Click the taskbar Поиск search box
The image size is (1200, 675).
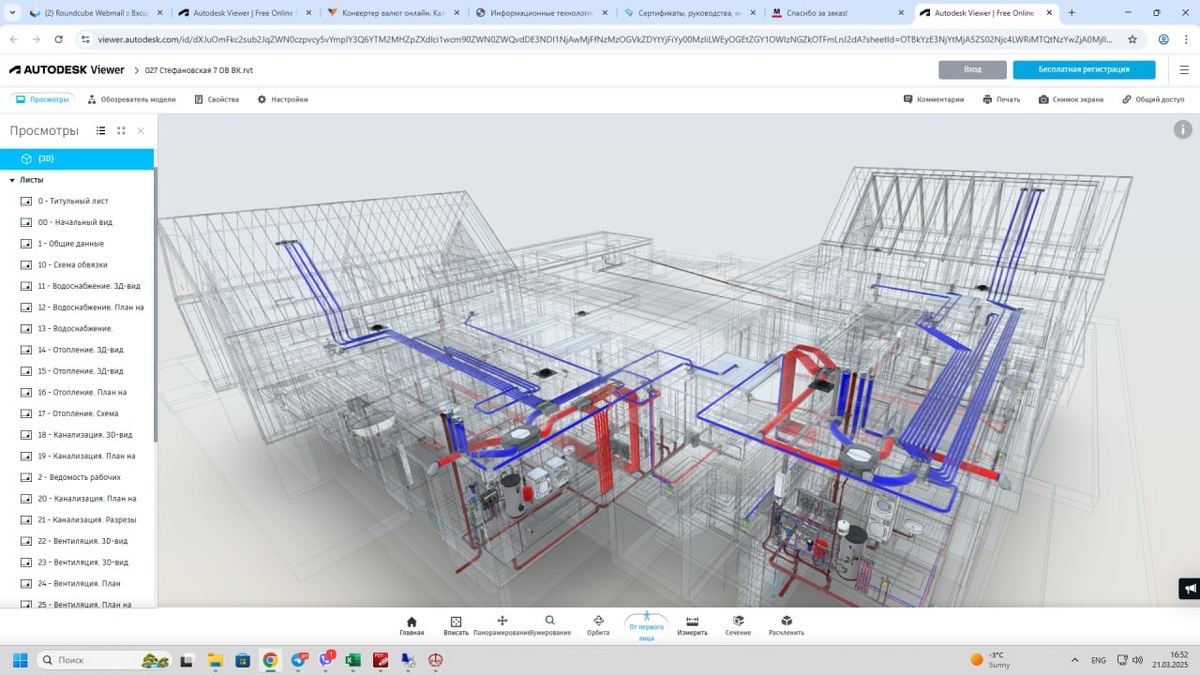click(x=104, y=660)
